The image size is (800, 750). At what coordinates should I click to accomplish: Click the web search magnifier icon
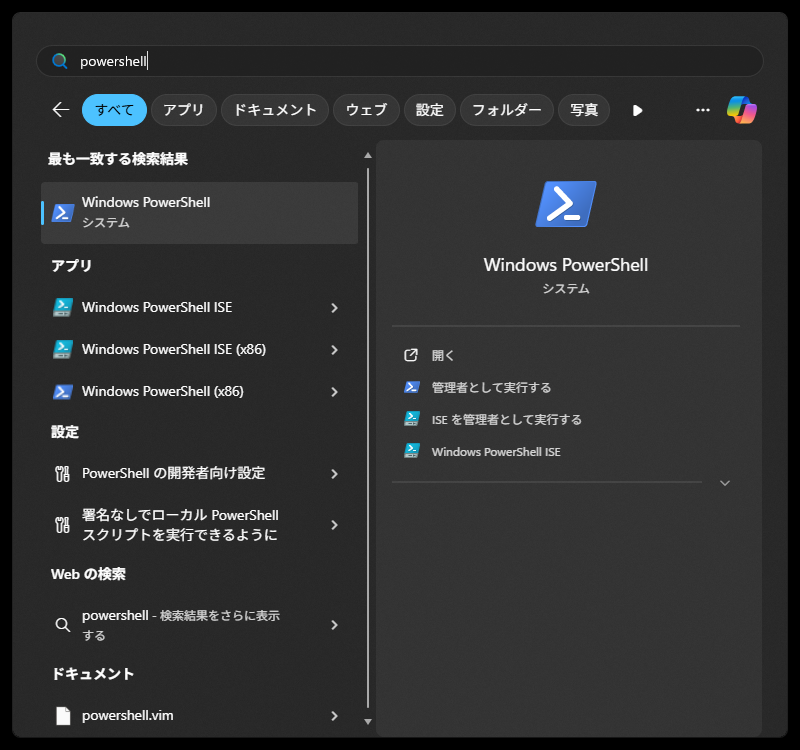(63, 625)
